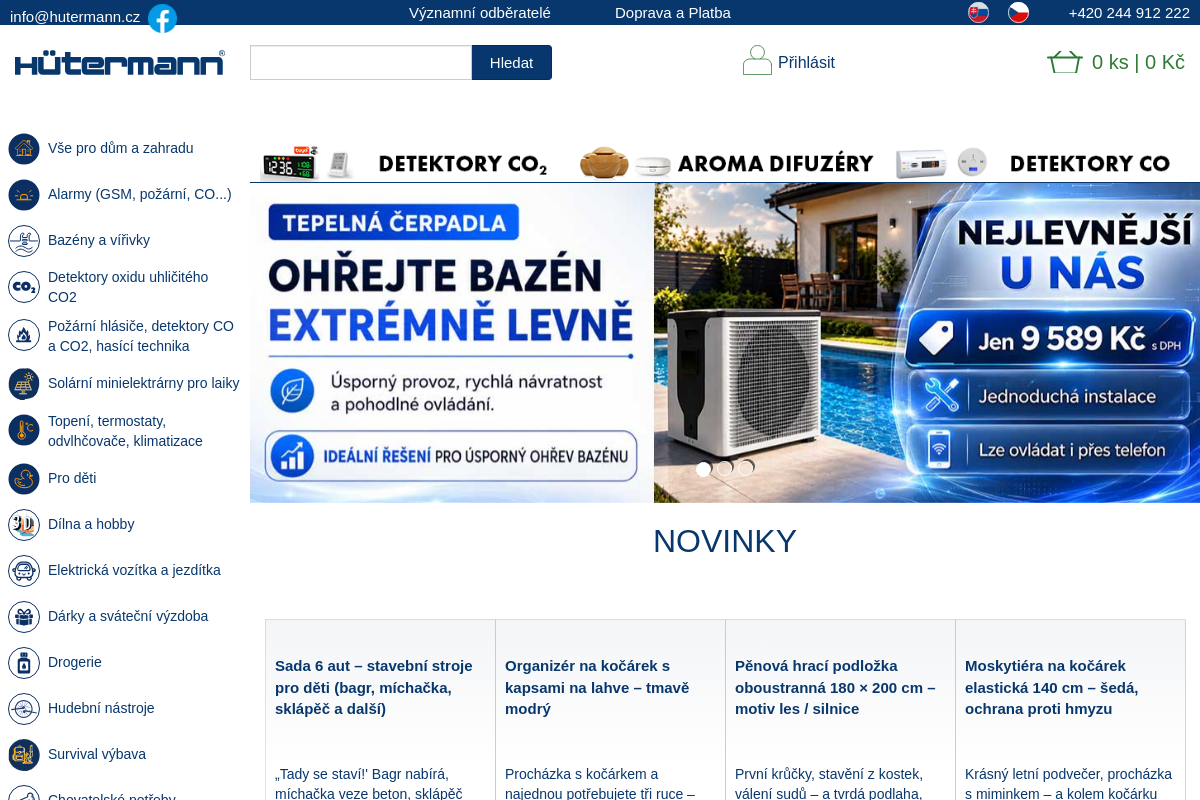Open Alarmy (GSM, požární, CO...) category
The image size is (1200, 800).
click(x=140, y=194)
